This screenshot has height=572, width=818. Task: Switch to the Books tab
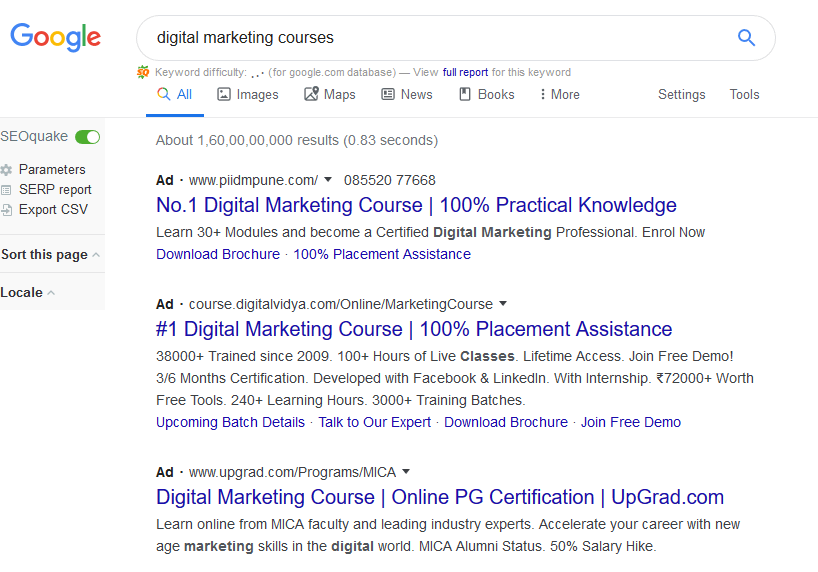(x=487, y=94)
